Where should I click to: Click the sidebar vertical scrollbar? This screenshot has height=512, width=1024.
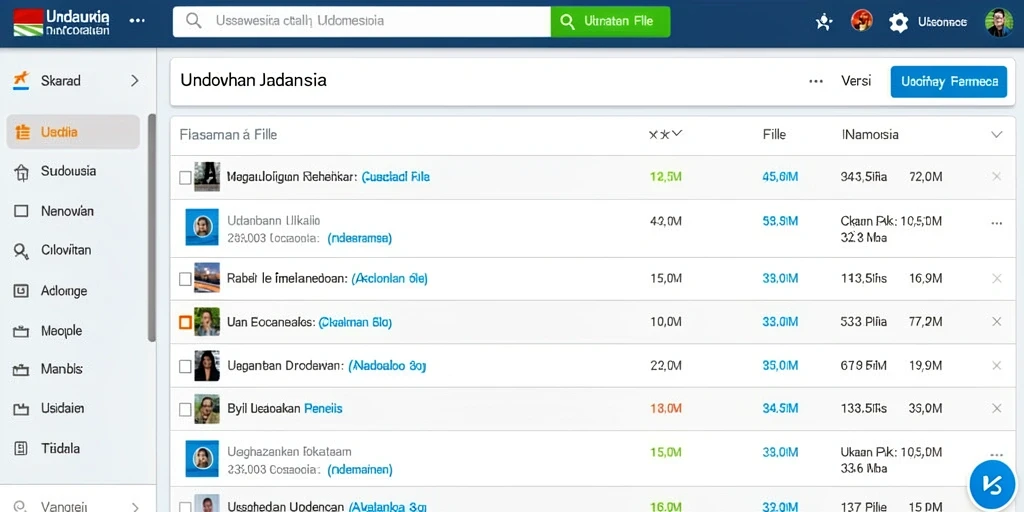click(152, 228)
